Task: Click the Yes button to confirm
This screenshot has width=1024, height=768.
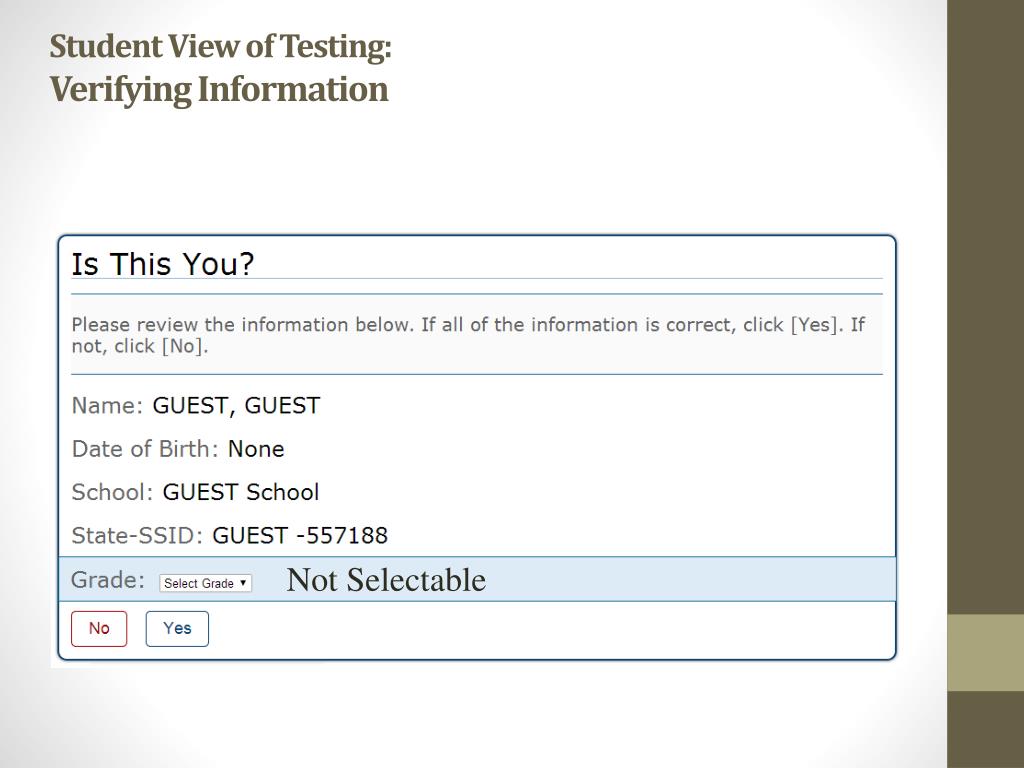Action: coord(177,629)
